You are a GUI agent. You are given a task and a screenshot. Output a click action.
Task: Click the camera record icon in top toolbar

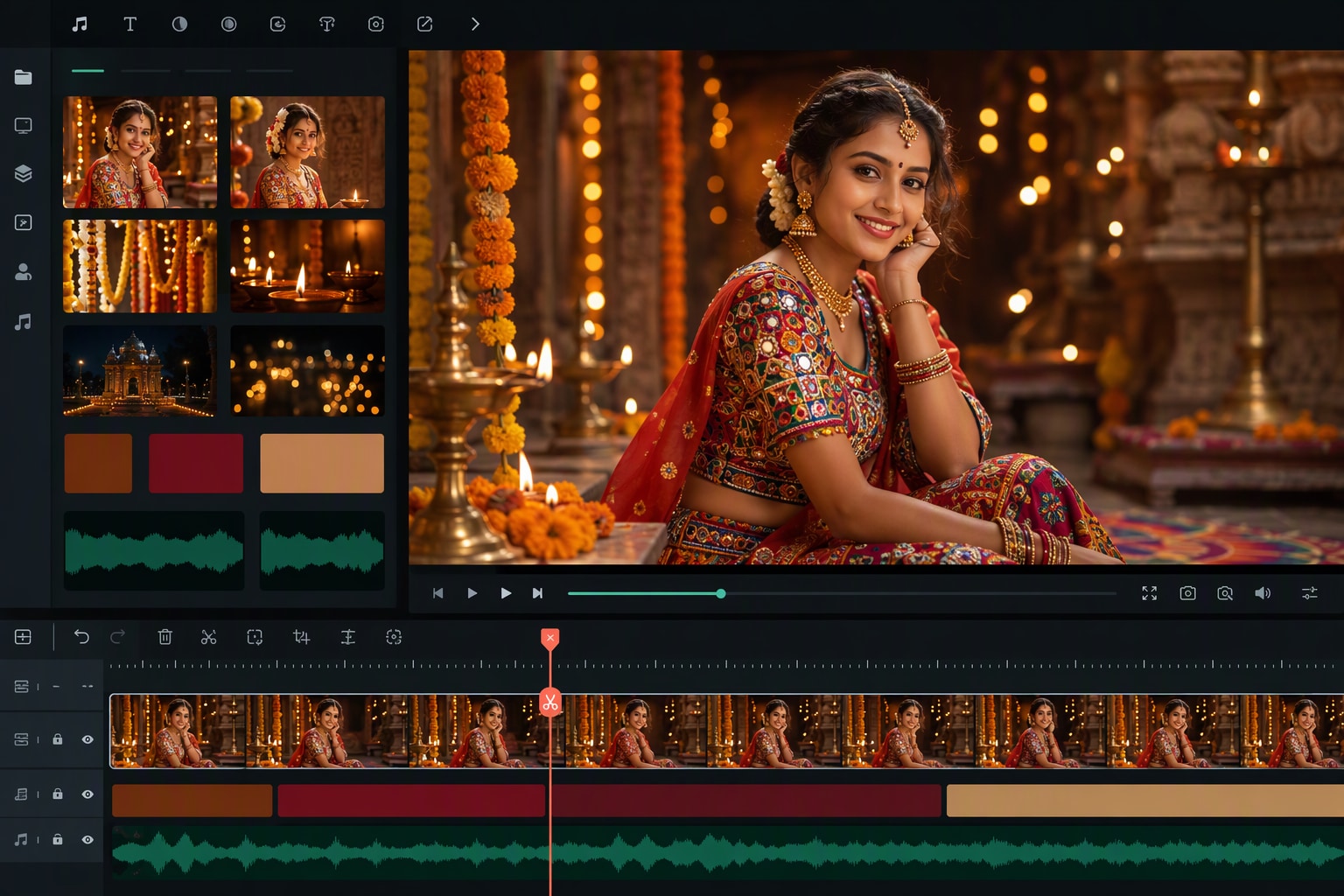(376, 24)
